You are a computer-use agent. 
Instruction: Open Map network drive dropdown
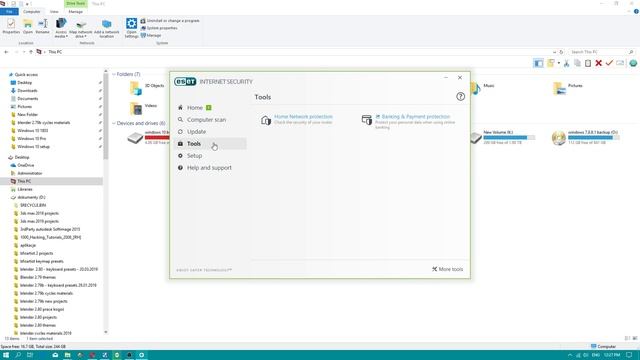(80, 28)
